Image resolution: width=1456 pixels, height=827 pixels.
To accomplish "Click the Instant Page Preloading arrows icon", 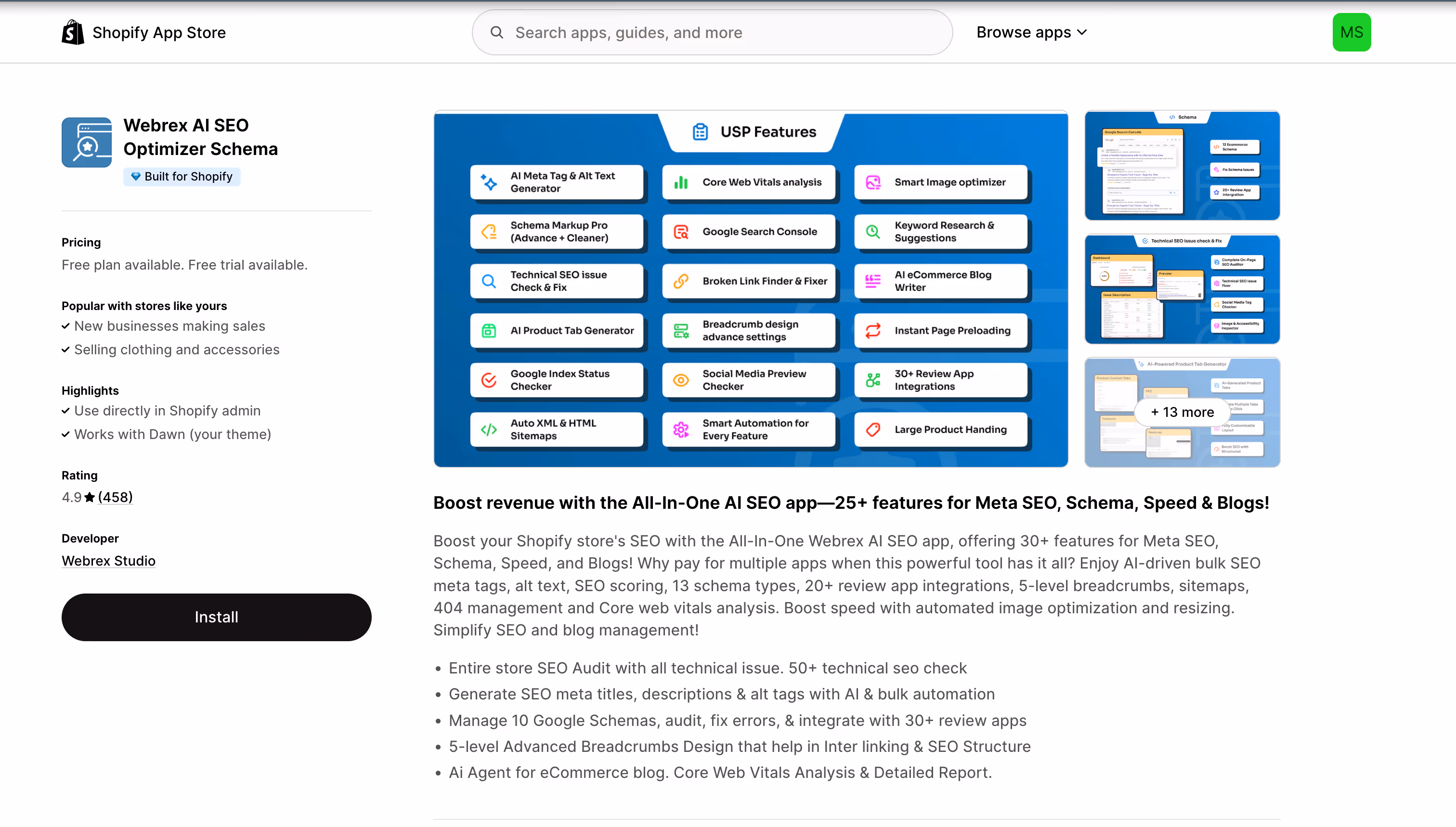I will pos(873,331).
